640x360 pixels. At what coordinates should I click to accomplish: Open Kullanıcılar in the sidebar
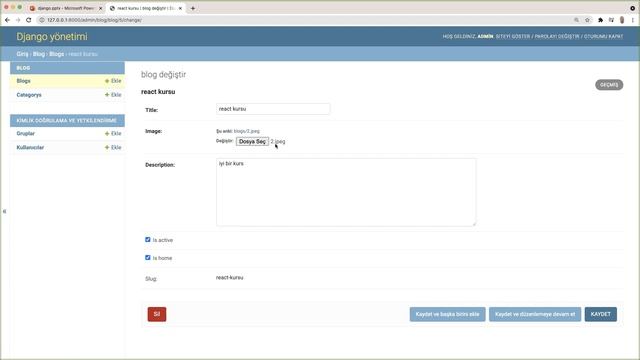click(x=30, y=147)
